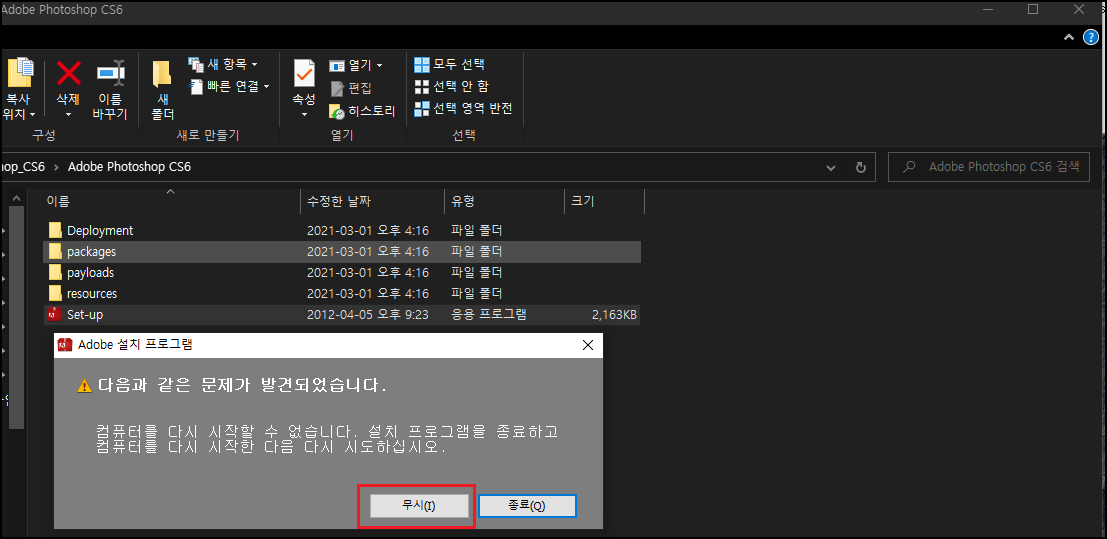The width and height of the screenshot is (1107, 539).
Task: Sort by name (이름) column header
Action: [169, 201]
